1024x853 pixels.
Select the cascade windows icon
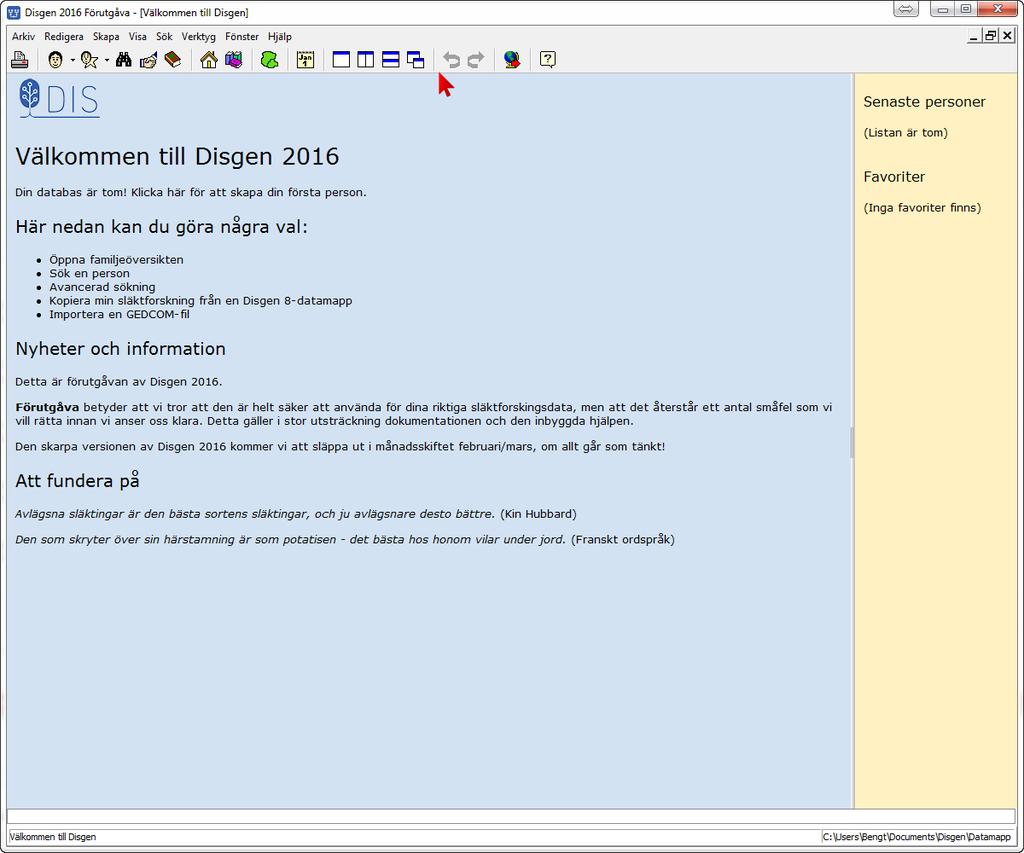click(x=415, y=60)
